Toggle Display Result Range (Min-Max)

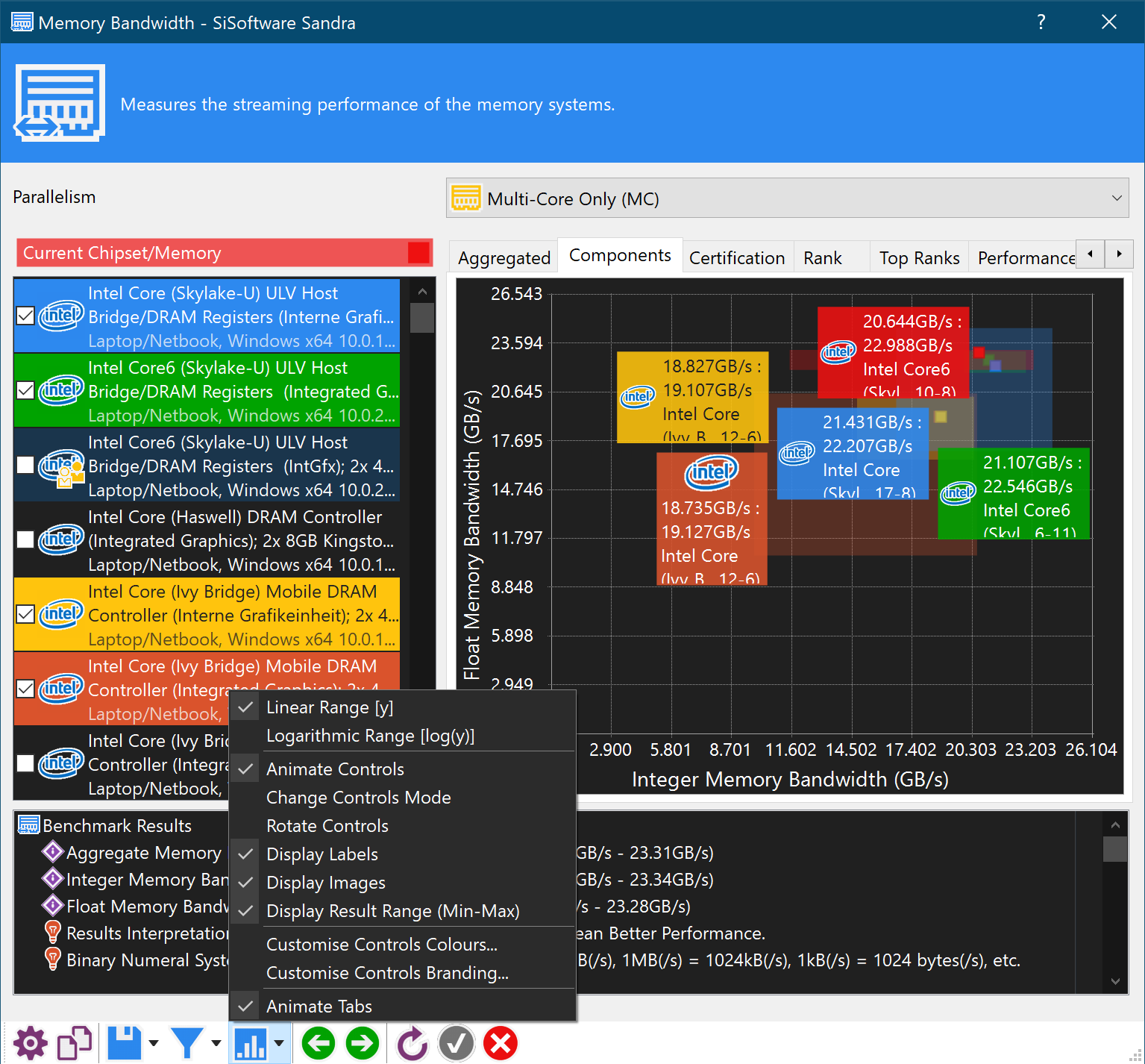click(402, 910)
